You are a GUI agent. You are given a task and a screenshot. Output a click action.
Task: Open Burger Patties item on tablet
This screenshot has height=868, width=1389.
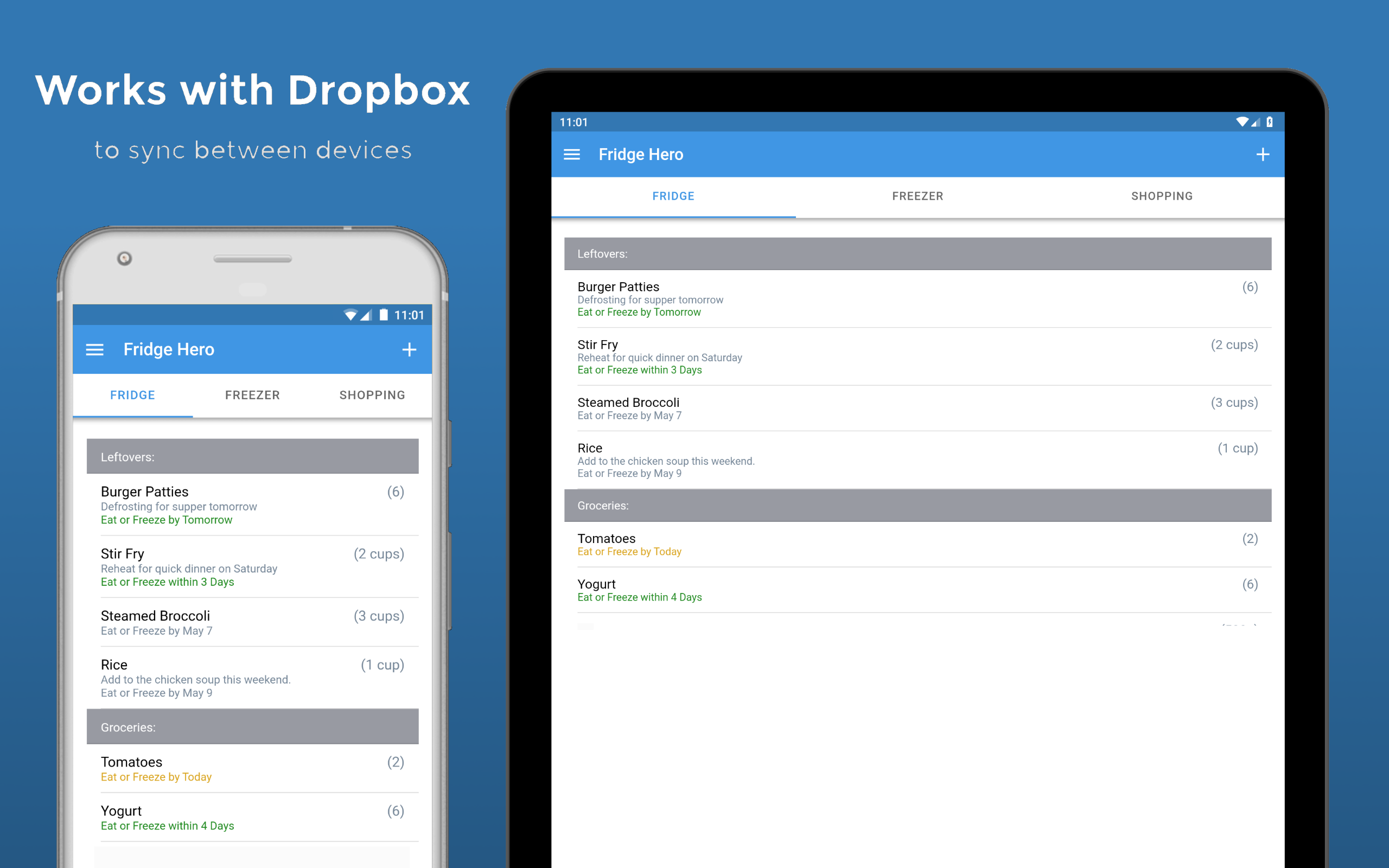pos(917,298)
